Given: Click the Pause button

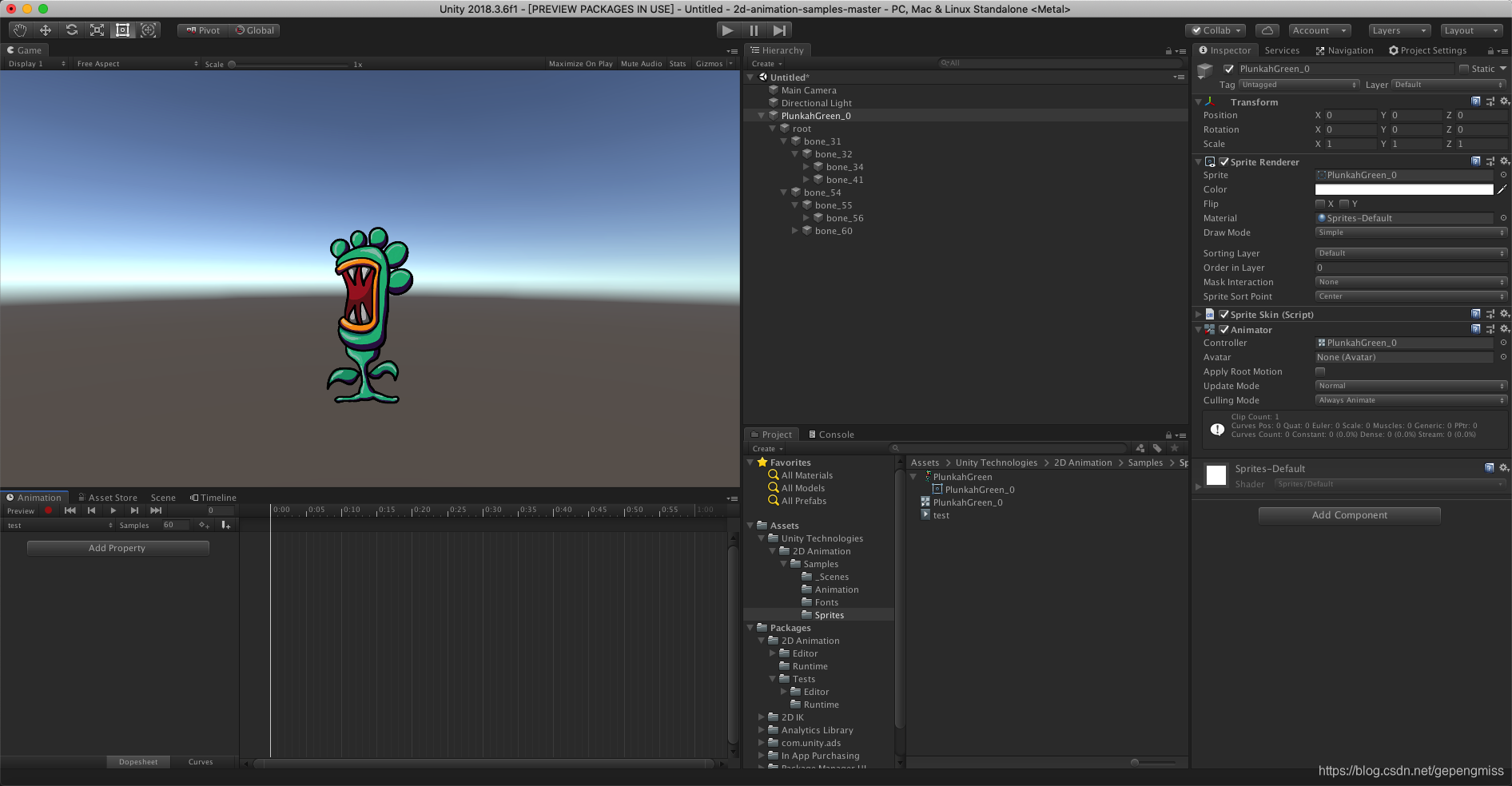Looking at the screenshot, I should pyautogui.click(x=754, y=30).
